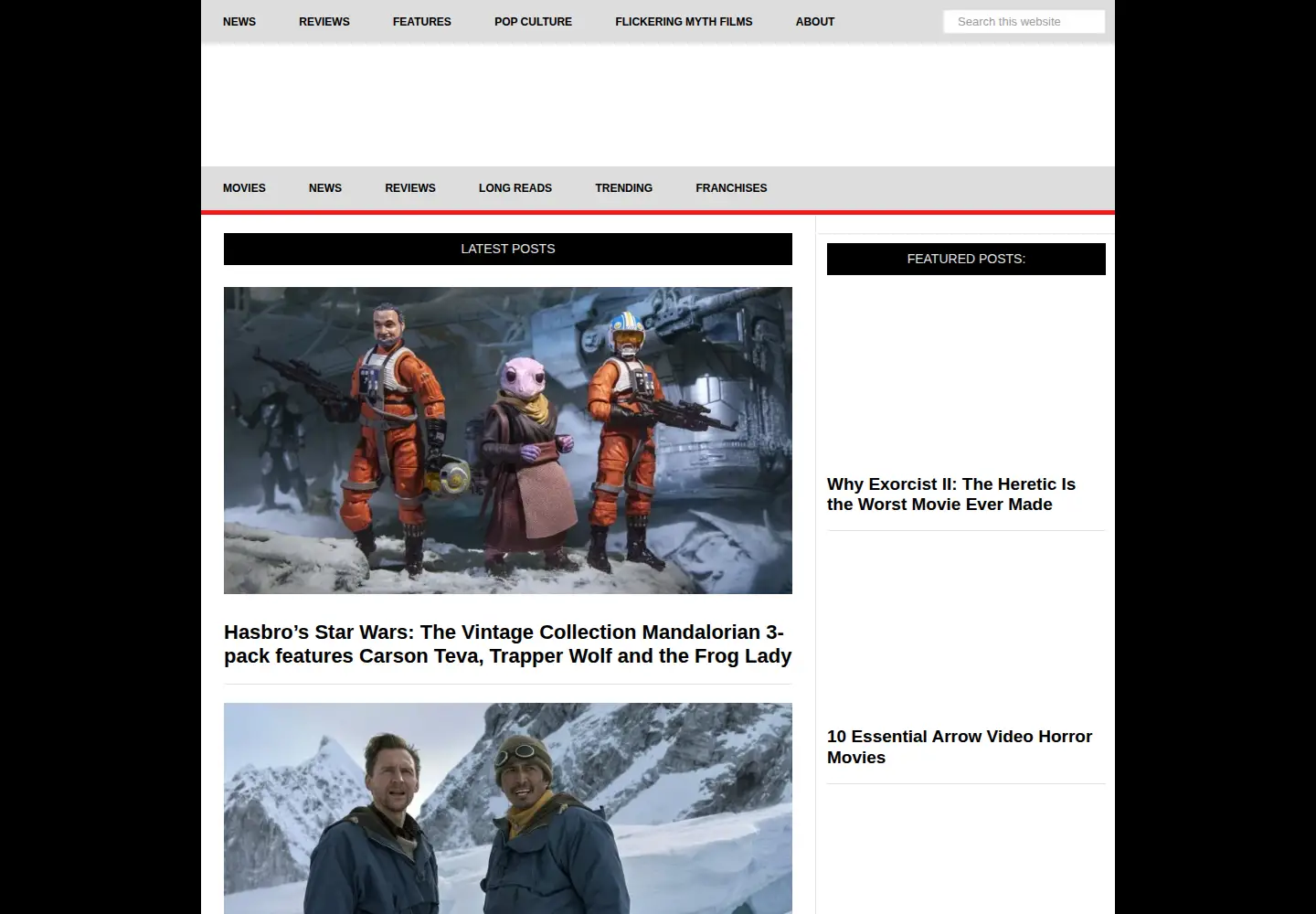The height and width of the screenshot is (914, 1316).
Task: Visit the ABOUT page
Action: pyautogui.click(x=815, y=21)
